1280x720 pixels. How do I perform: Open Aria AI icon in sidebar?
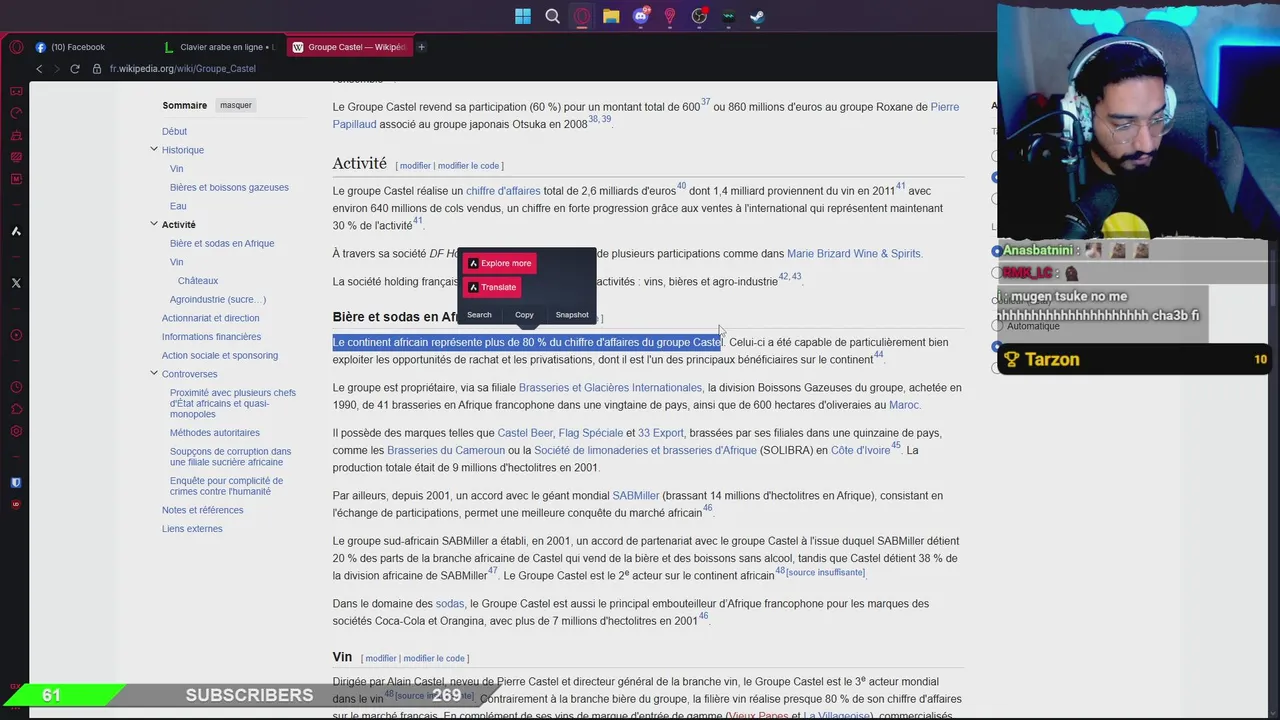coord(16,231)
